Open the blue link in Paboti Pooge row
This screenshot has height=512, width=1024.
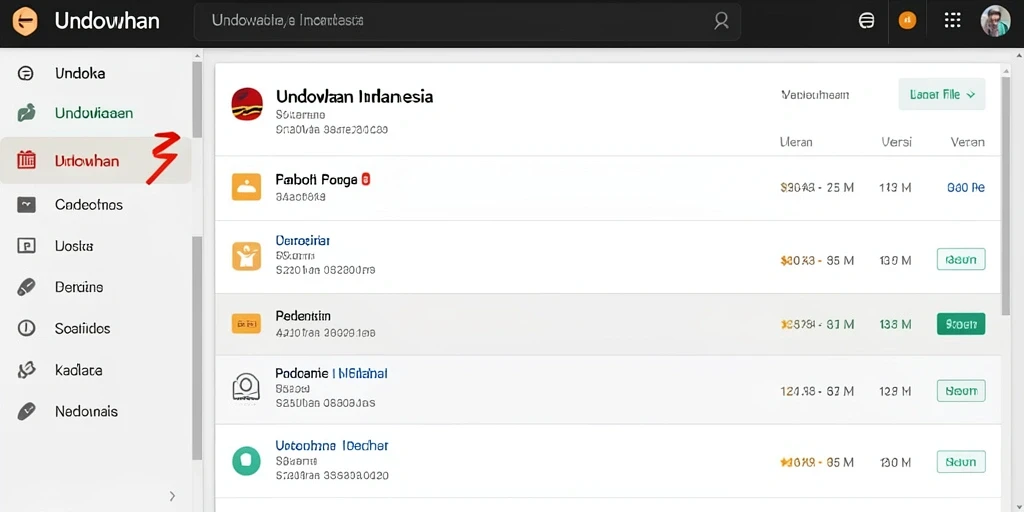(966, 188)
